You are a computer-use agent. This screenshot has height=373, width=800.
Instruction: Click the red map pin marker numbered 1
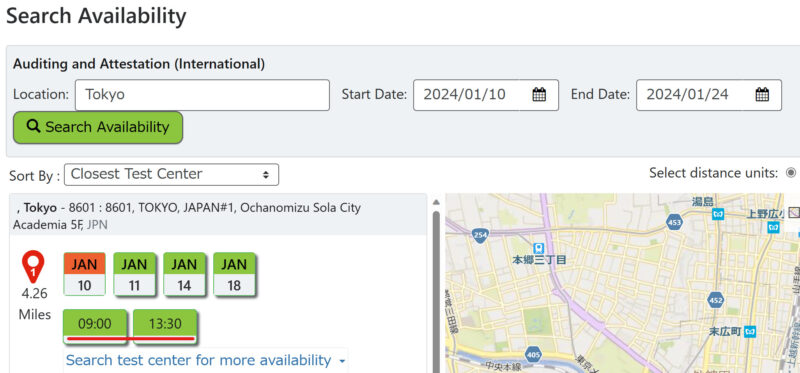33,267
